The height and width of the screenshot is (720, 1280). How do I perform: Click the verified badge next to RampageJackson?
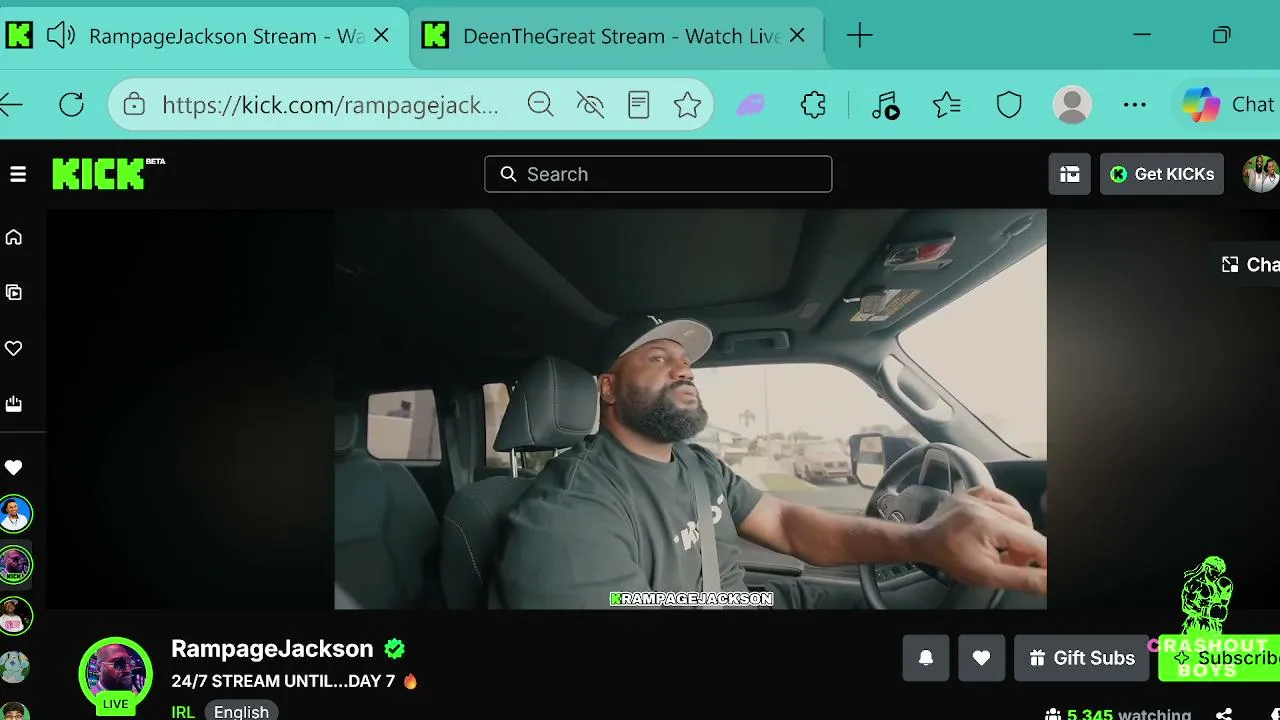395,649
